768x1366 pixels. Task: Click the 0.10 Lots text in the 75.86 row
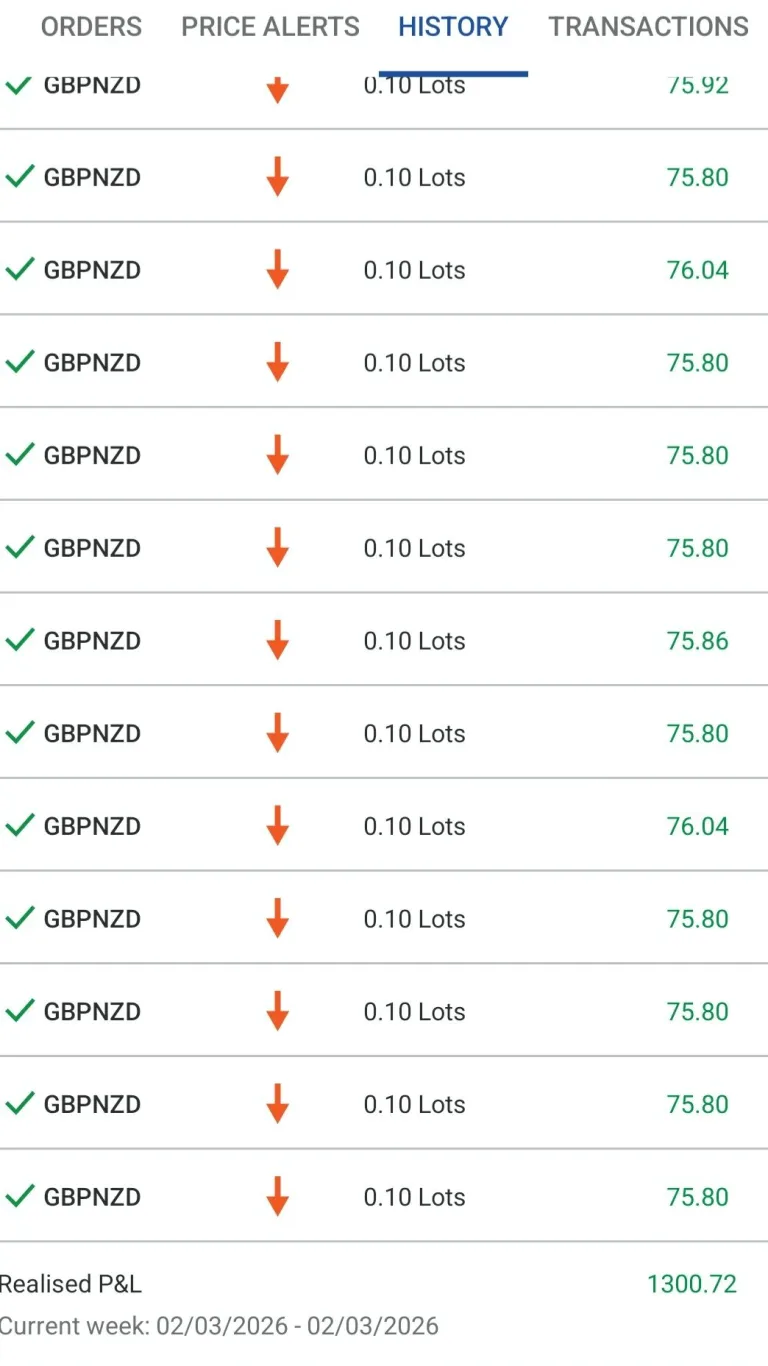[414, 641]
